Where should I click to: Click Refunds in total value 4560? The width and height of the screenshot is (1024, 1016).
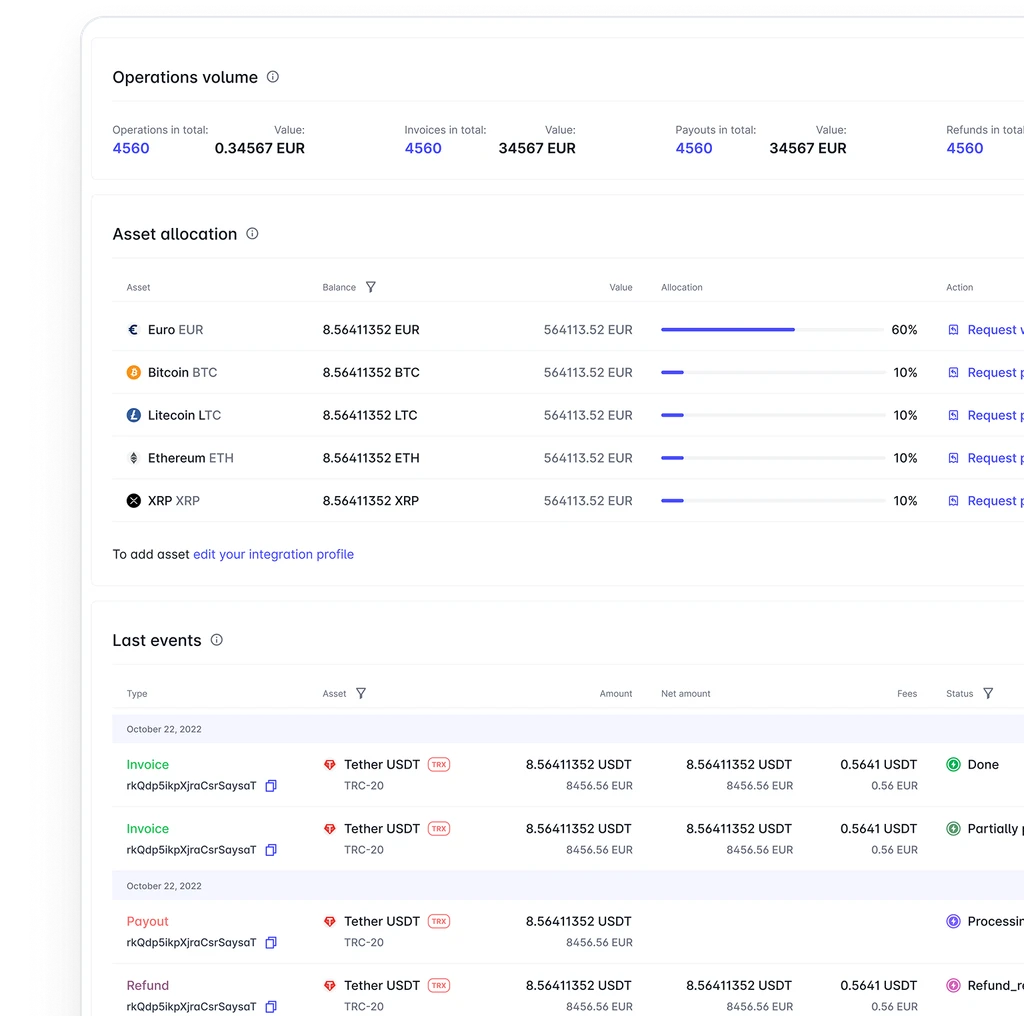point(965,148)
